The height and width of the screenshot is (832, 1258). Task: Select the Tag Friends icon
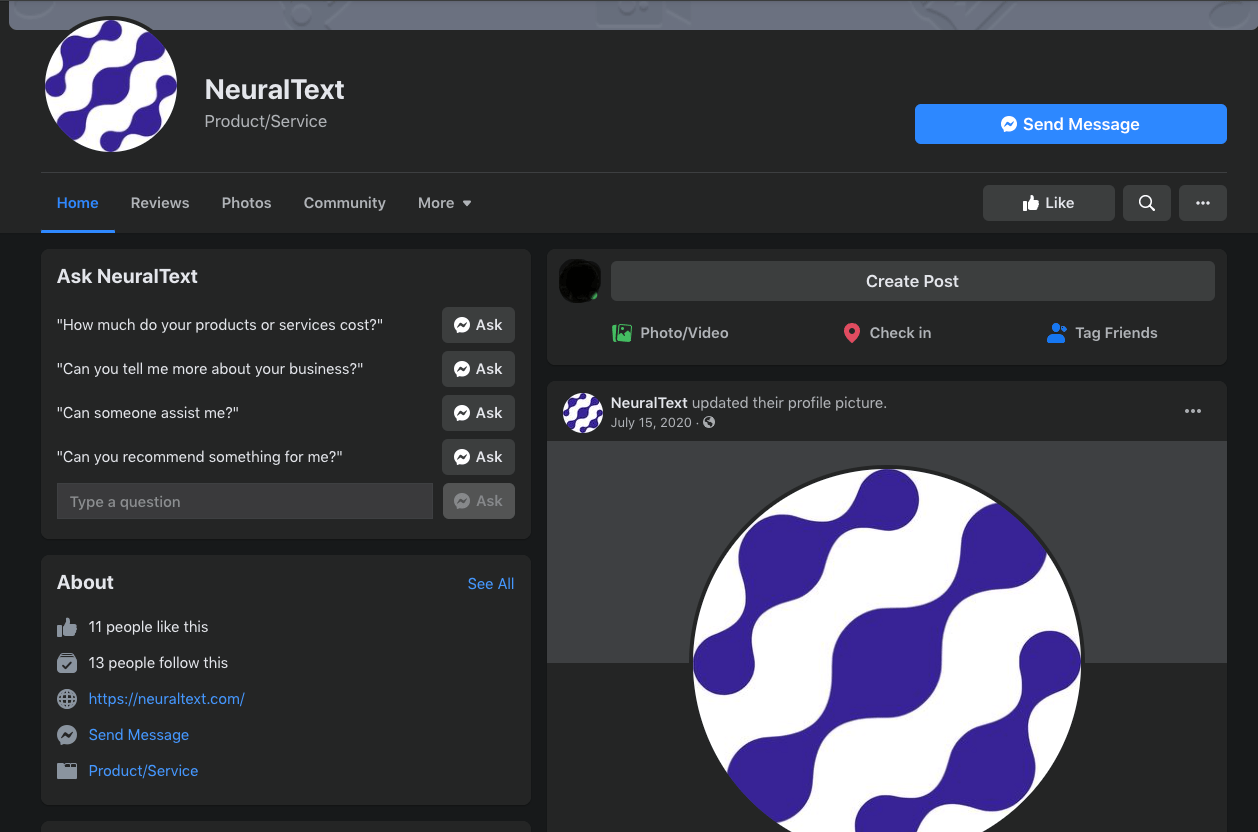pyautogui.click(x=1056, y=332)
